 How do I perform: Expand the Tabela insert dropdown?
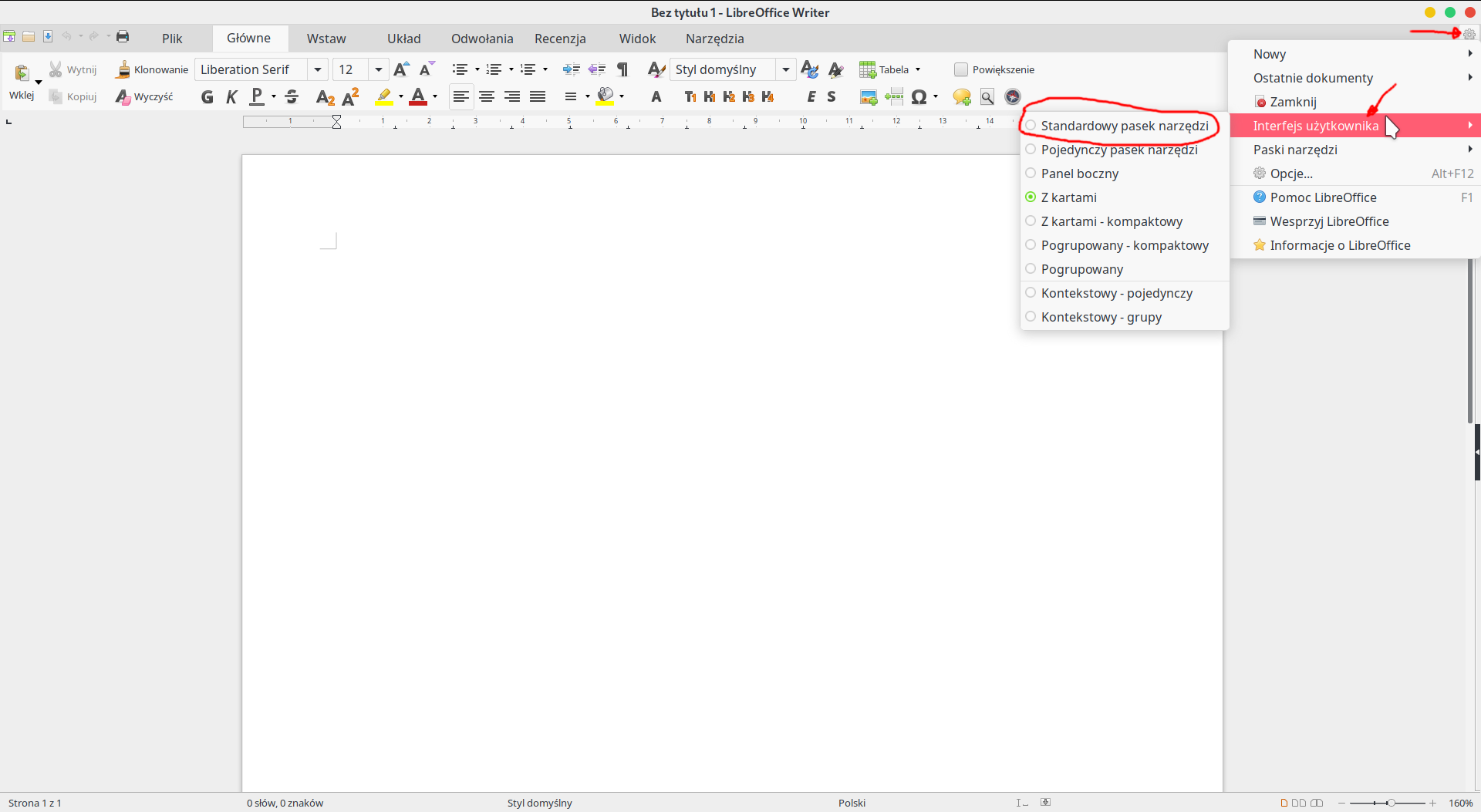(x=918, y=69)
